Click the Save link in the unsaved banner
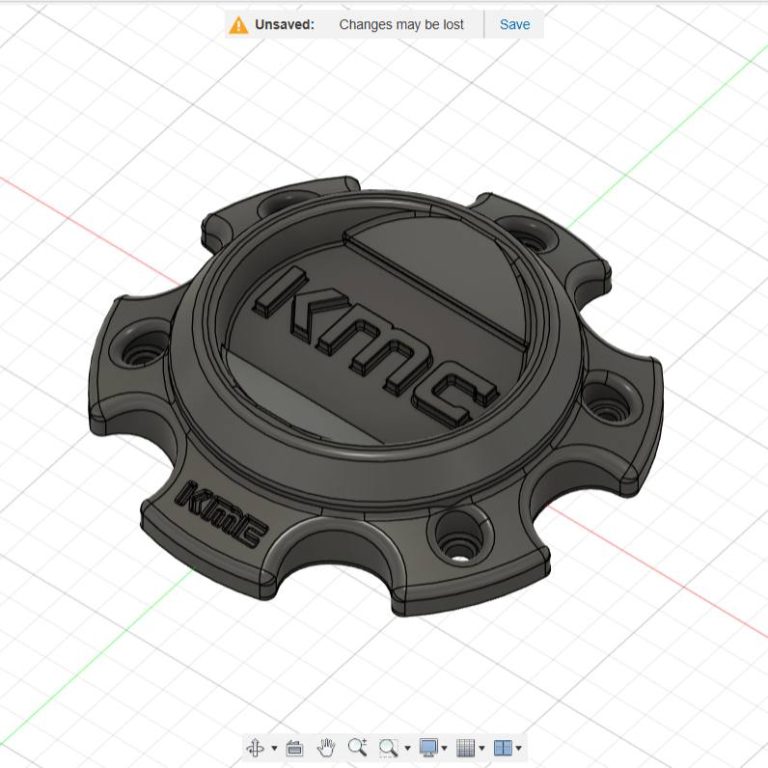The height and width of the screenshot is (768, 768). point(514,24)
